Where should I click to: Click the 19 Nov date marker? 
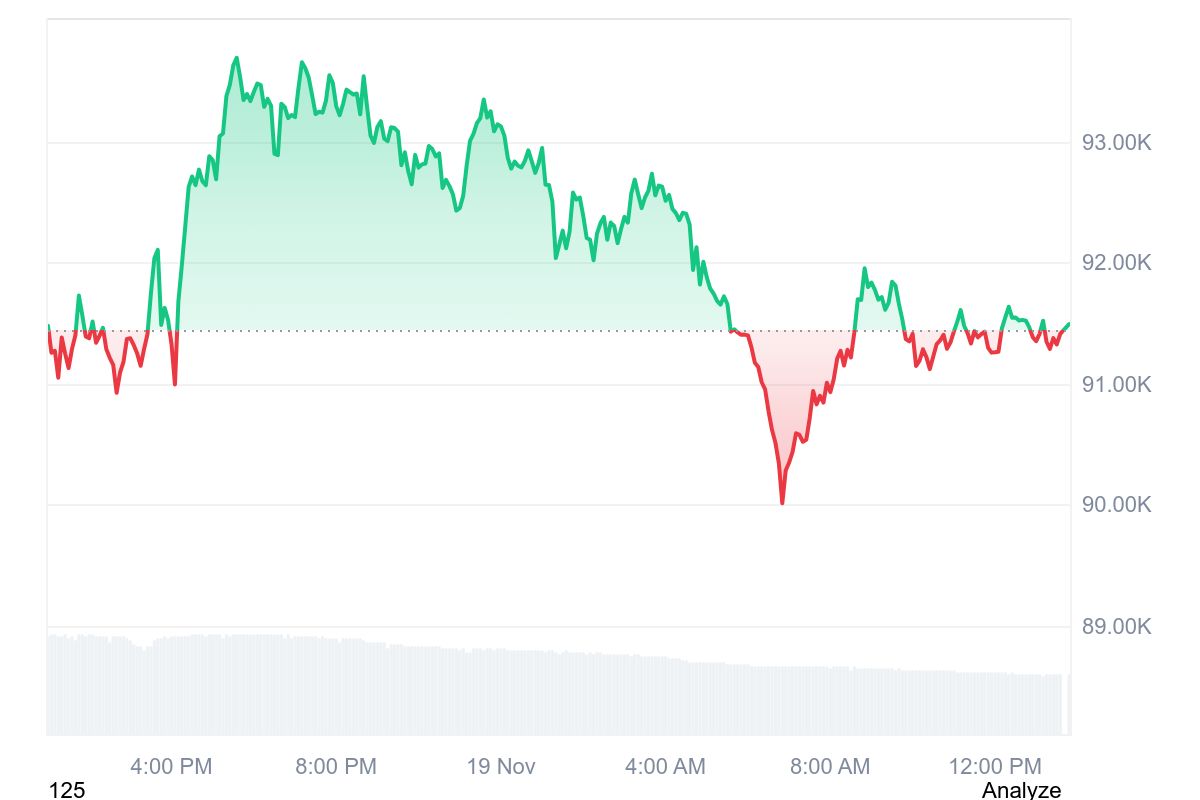click(501, 767)
